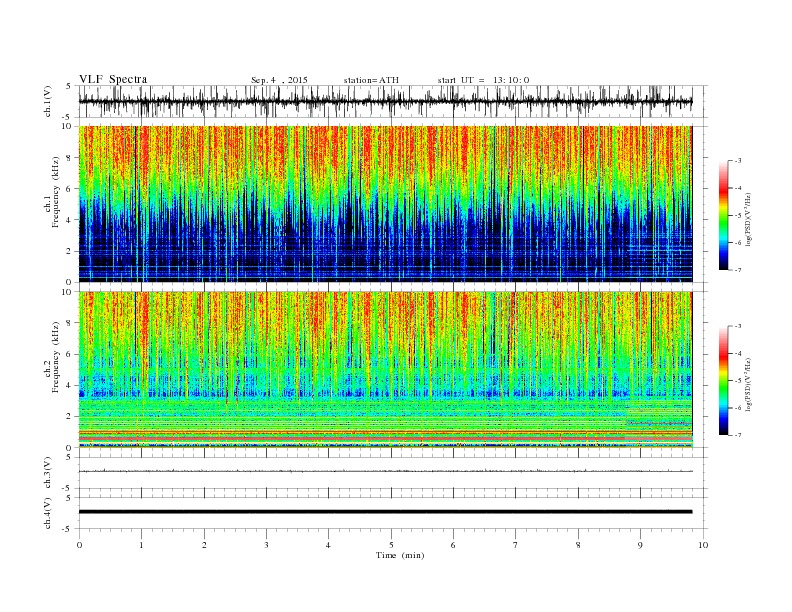This screenshot has height=612, width=792.
Task: Click the "ch.3(V)" waveform axis label
Action: pos(48,473)
